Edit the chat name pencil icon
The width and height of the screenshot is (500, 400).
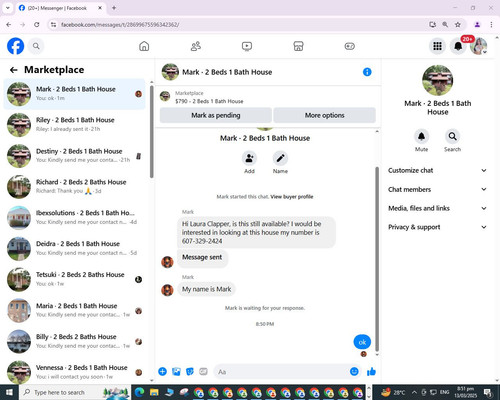click(280, 158)
